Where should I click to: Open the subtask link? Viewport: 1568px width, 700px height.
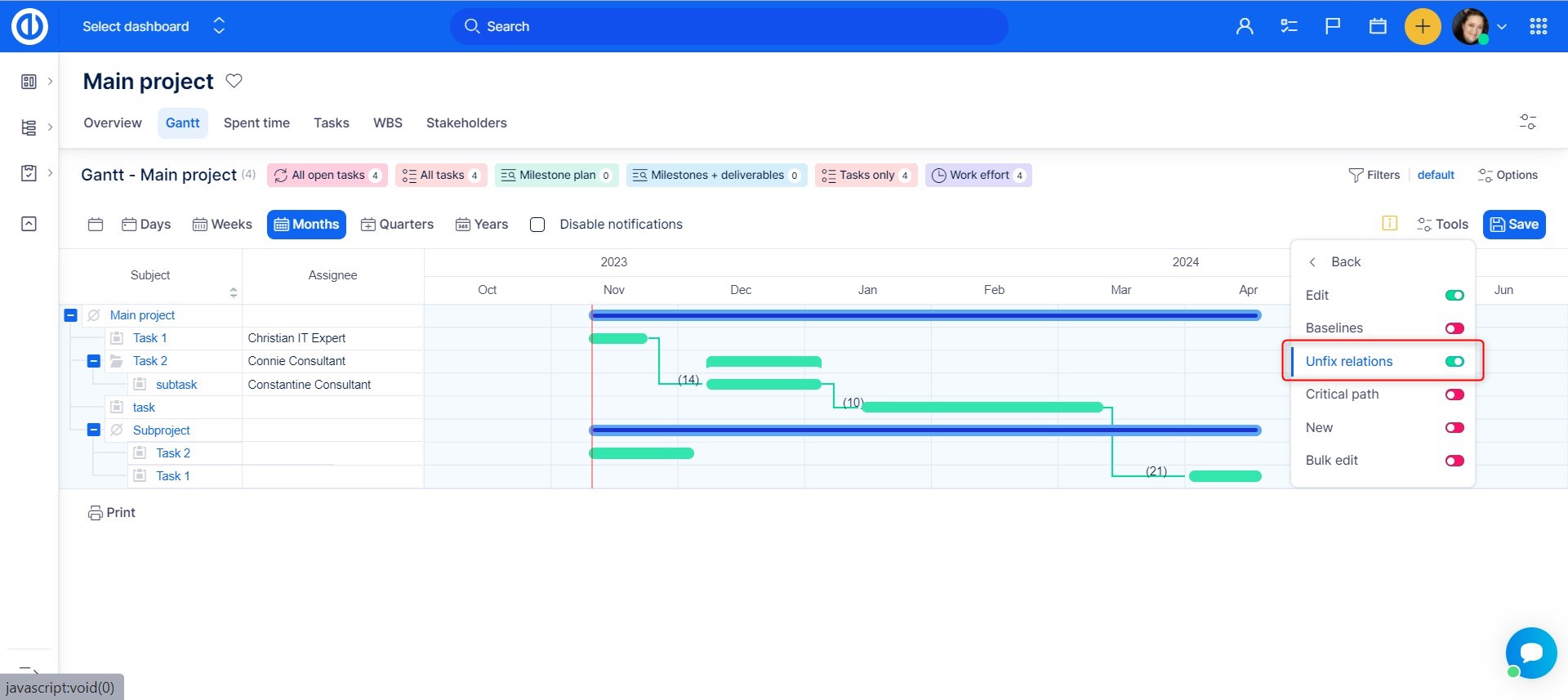(x=176, y=385)
